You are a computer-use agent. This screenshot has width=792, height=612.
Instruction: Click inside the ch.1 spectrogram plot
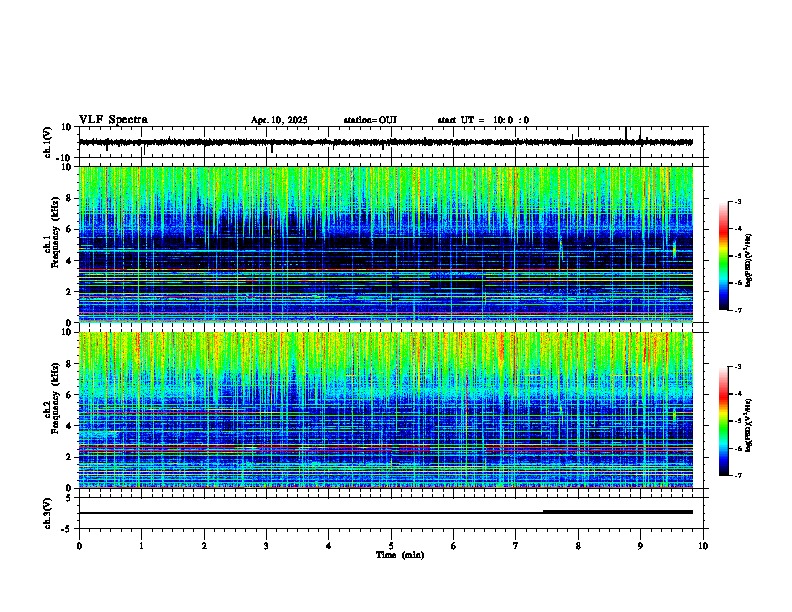386,244
